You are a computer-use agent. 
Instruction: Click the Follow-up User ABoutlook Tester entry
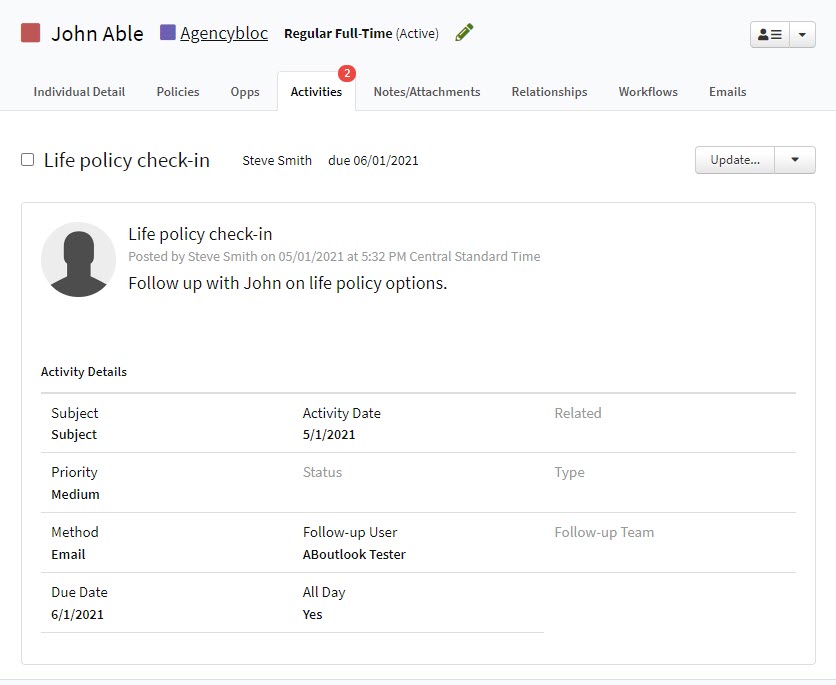click(353, 553)
